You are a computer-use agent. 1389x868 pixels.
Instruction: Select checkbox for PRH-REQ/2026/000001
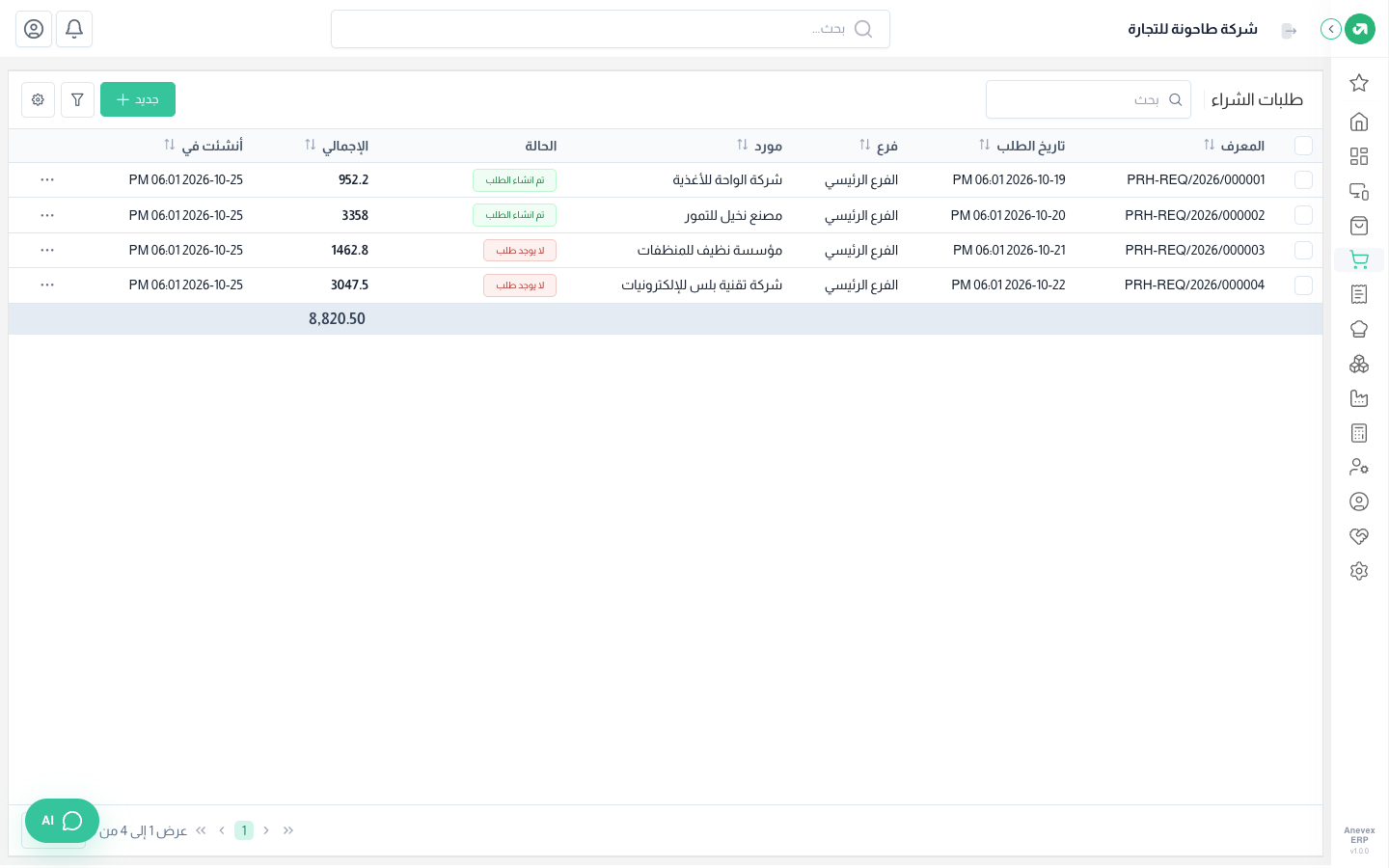(1303, 180)
